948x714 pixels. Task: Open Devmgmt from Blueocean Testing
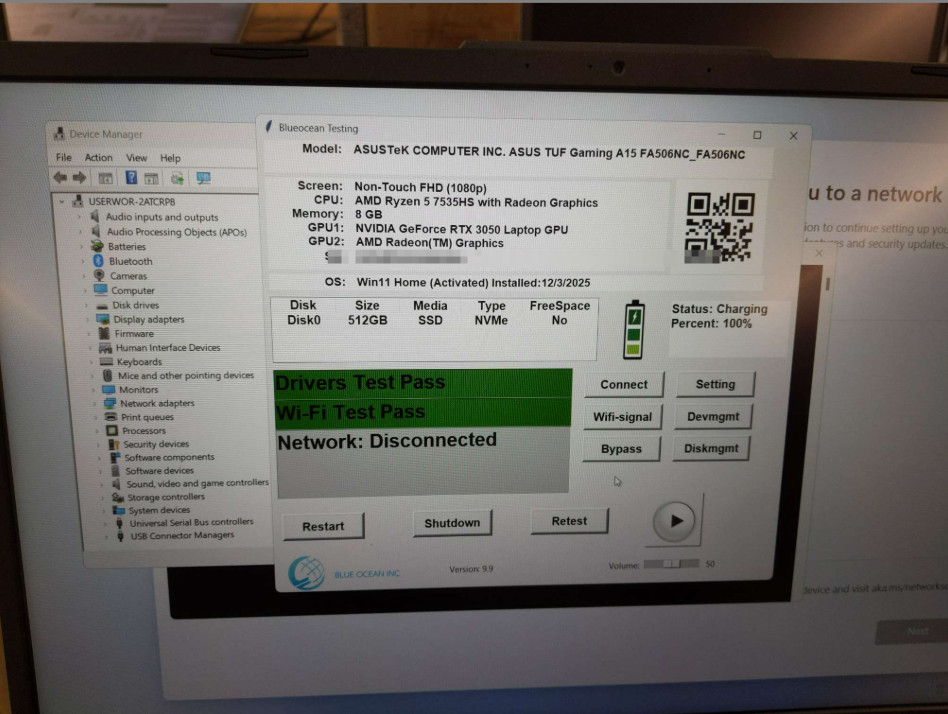pyautogui.click(x=713, y=416)
